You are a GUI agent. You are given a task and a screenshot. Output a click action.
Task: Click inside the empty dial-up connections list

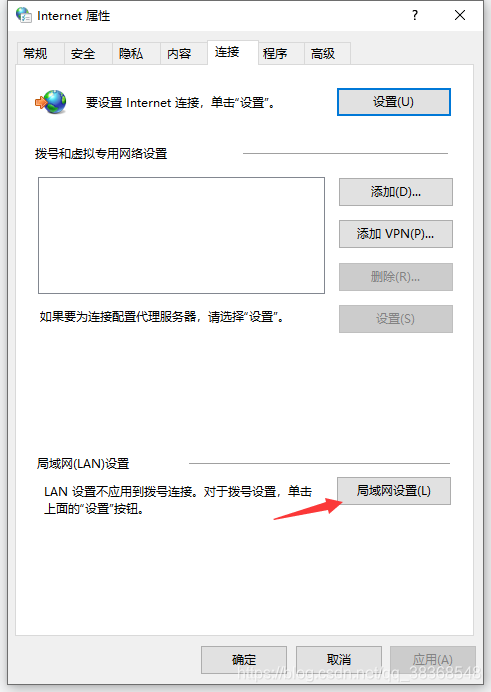181,235
